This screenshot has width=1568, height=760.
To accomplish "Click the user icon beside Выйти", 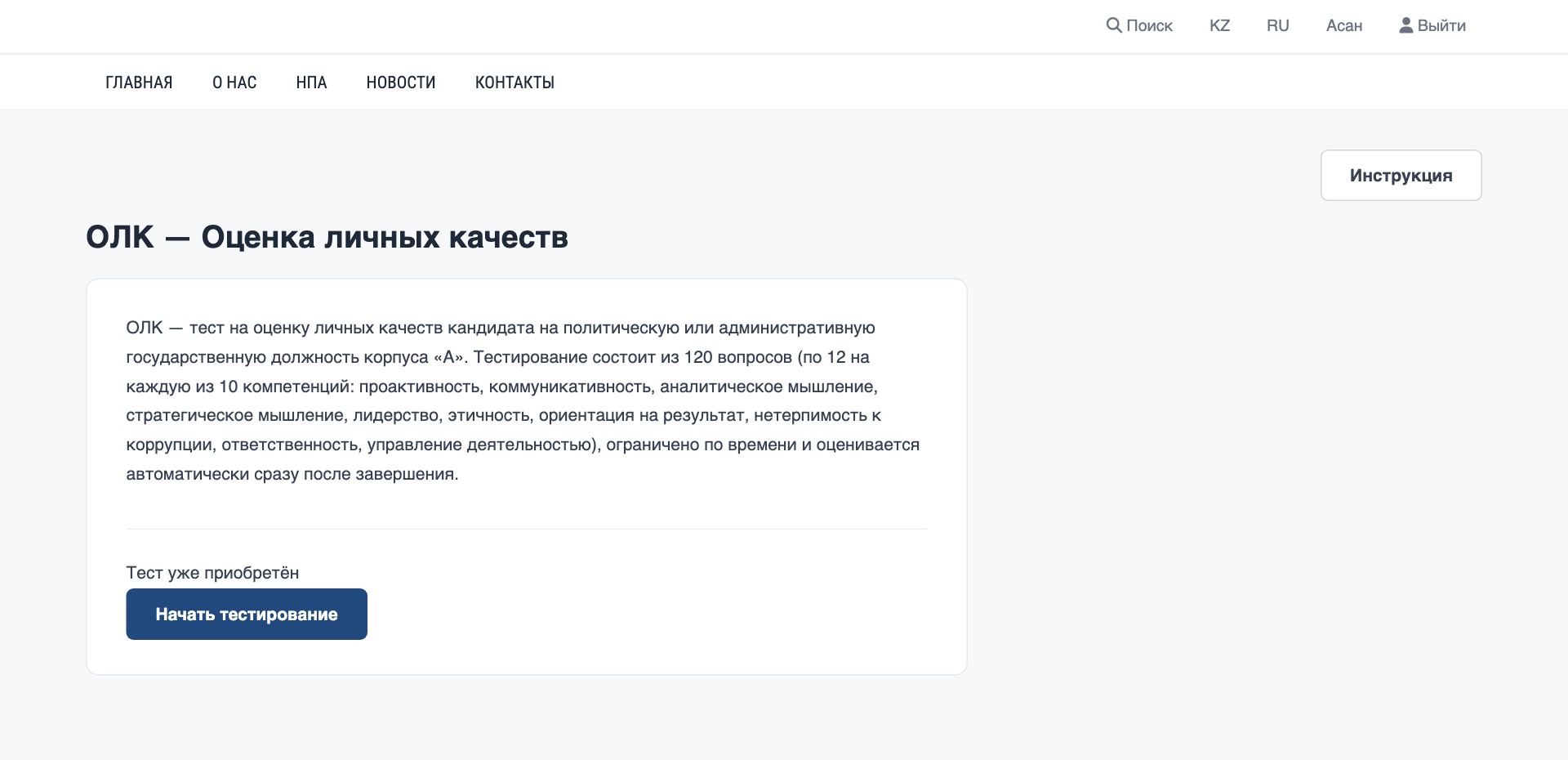I will click(1406, 25).
